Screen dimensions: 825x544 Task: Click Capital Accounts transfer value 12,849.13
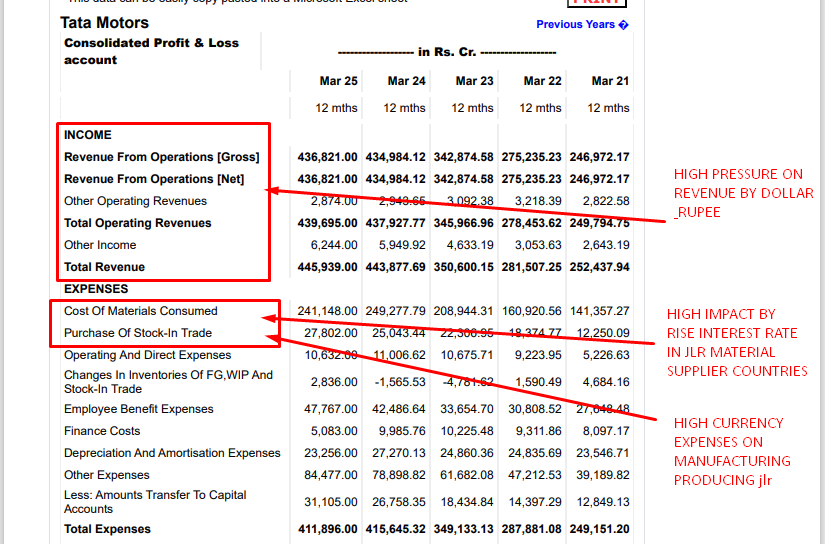tap(602, 502)
